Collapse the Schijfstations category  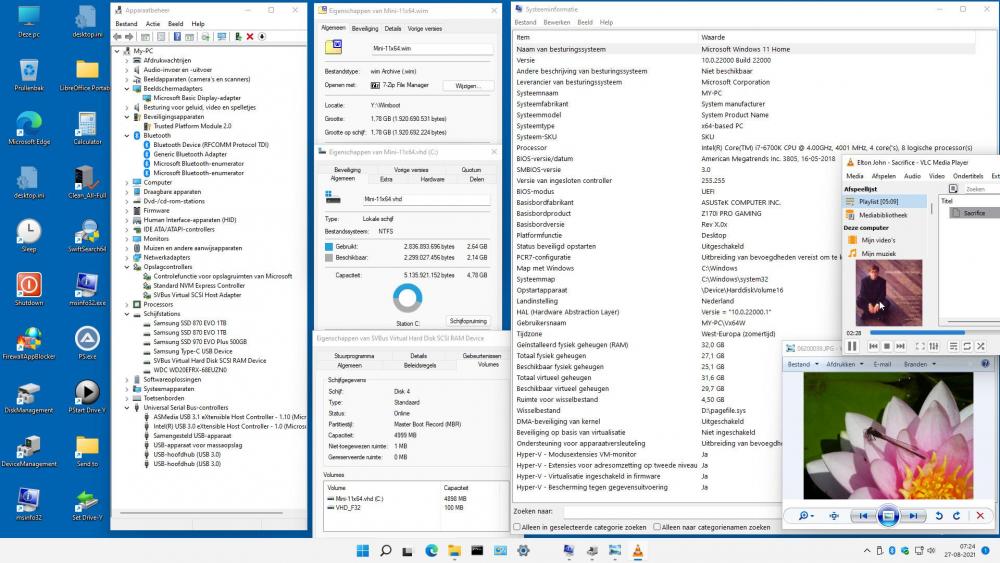point(127,314)
